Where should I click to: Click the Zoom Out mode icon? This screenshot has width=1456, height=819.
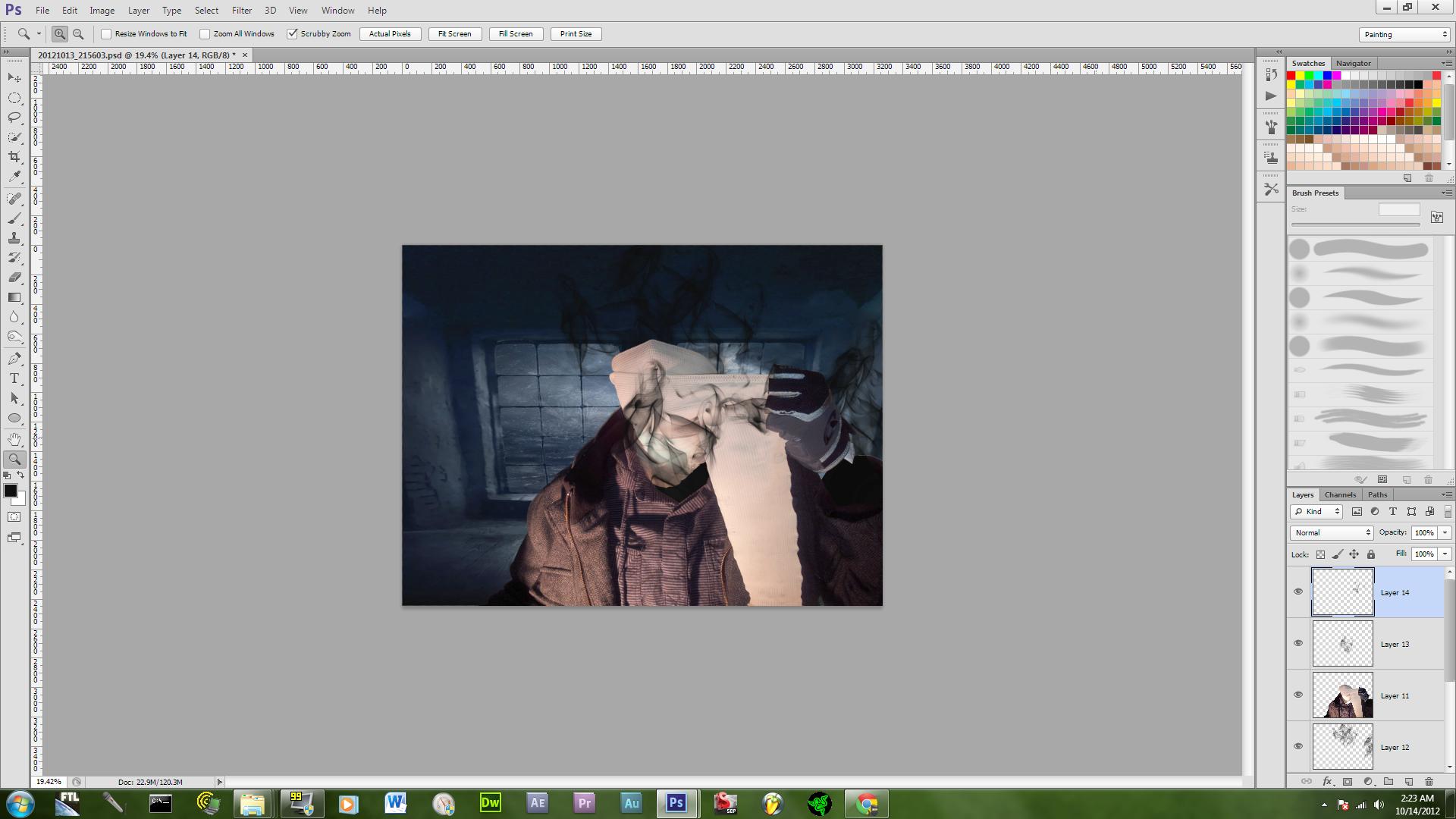pyautogui.click(x=78, y=34)
